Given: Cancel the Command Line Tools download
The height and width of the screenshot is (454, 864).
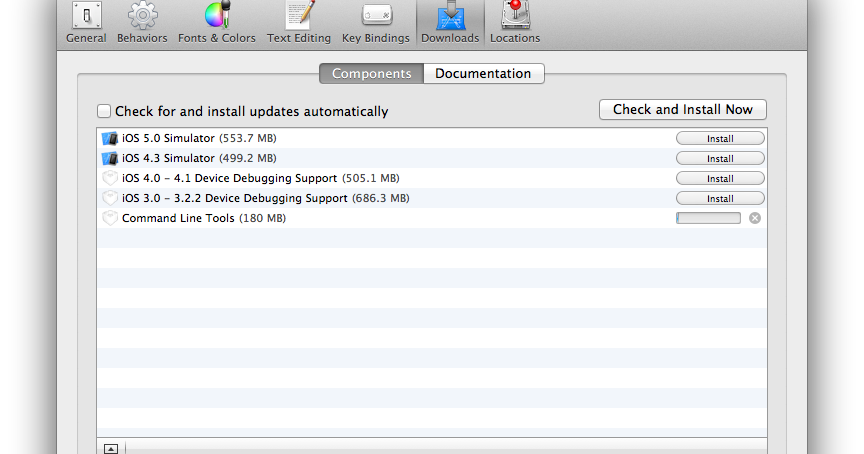Looking at the screenshot, I should 755,218.
